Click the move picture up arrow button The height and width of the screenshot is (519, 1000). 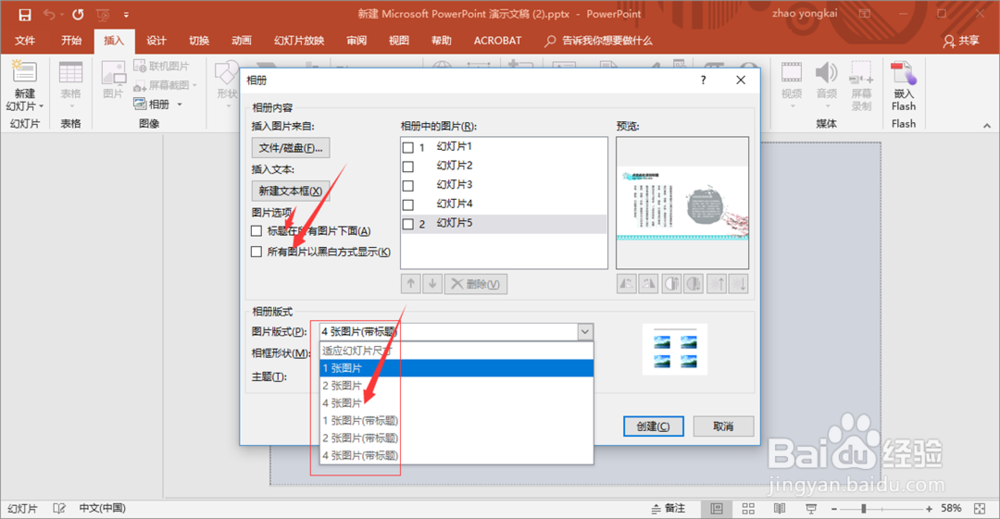[411, 284]
